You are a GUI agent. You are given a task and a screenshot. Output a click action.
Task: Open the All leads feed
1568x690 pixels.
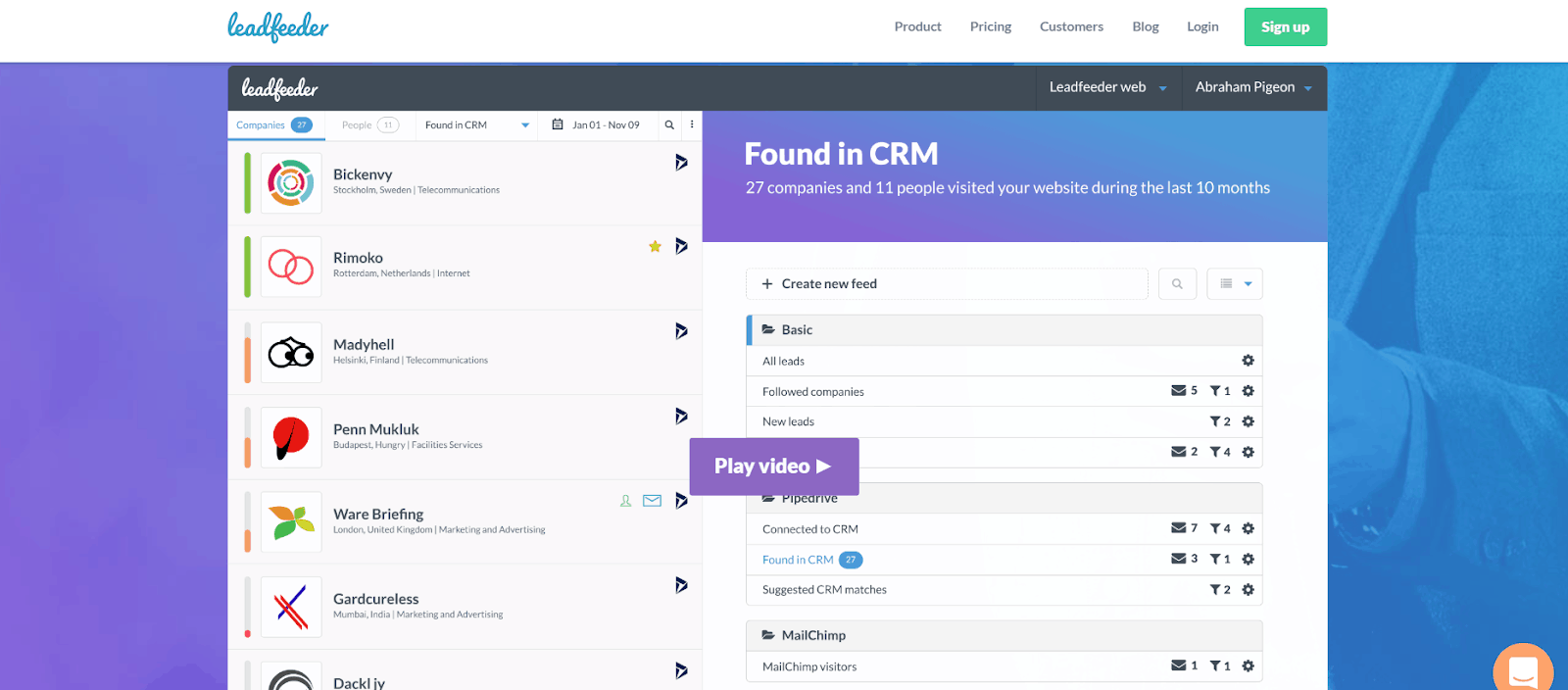[x=783, y=361]
